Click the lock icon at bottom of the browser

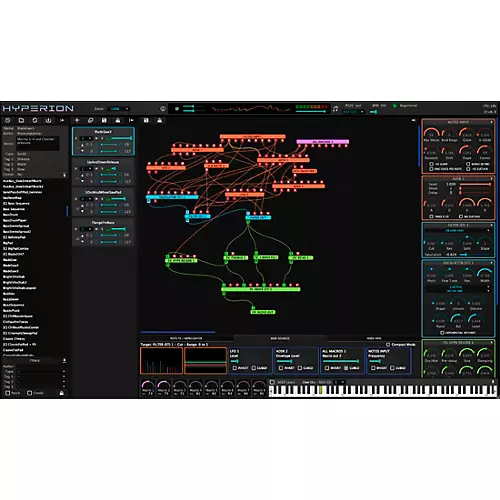tap(62, 393)
